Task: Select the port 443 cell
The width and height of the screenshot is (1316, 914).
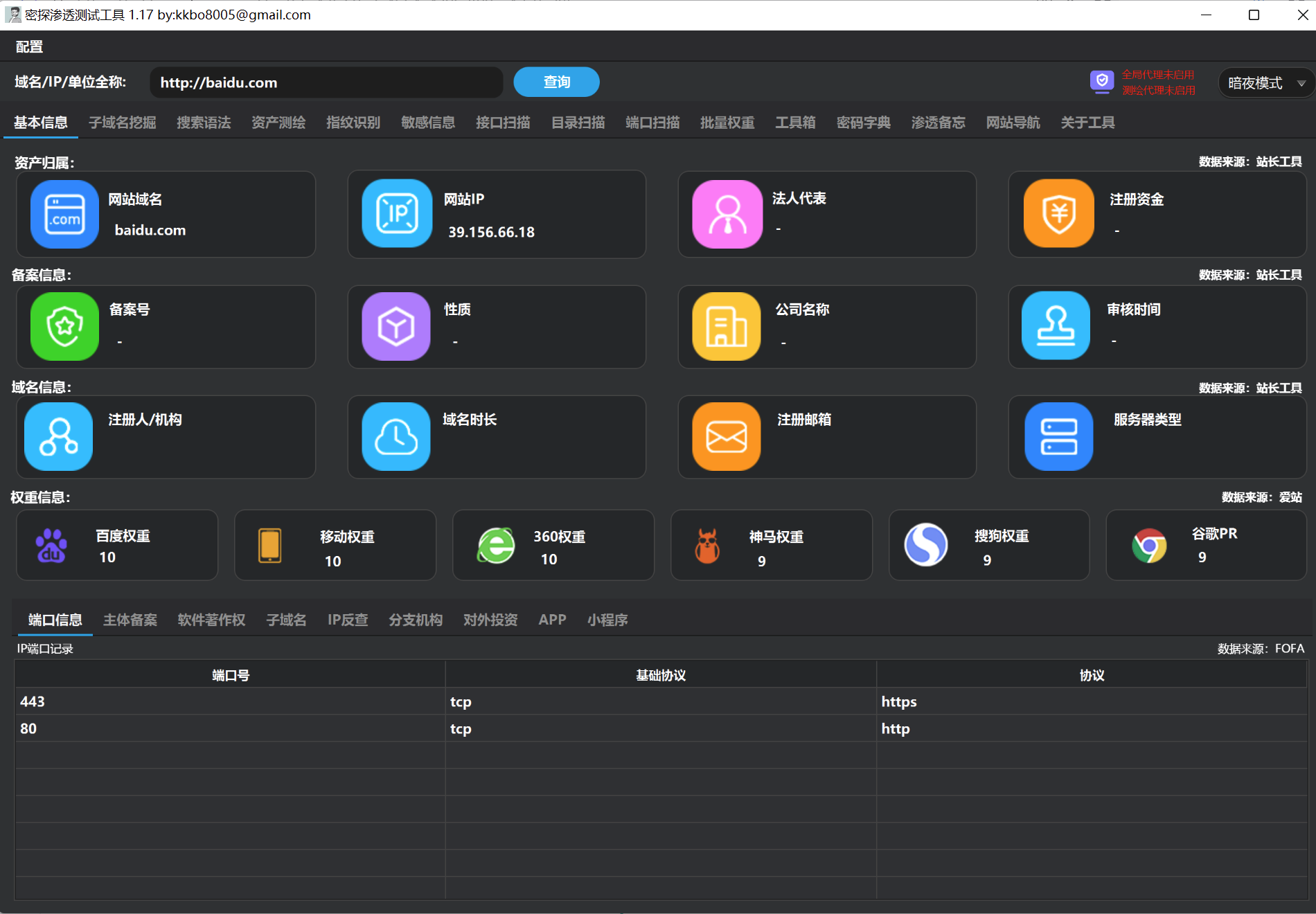Action: 231,701
